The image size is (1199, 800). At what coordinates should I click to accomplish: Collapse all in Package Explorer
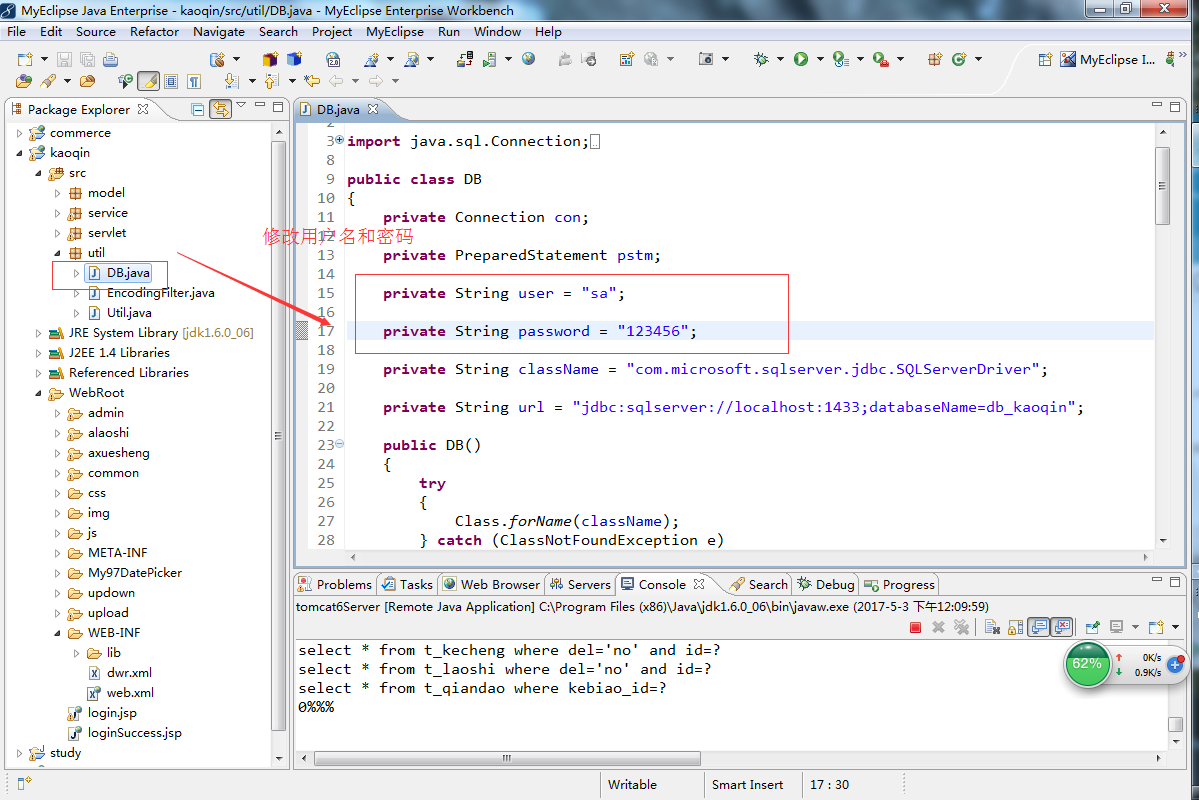pos(197,109)
